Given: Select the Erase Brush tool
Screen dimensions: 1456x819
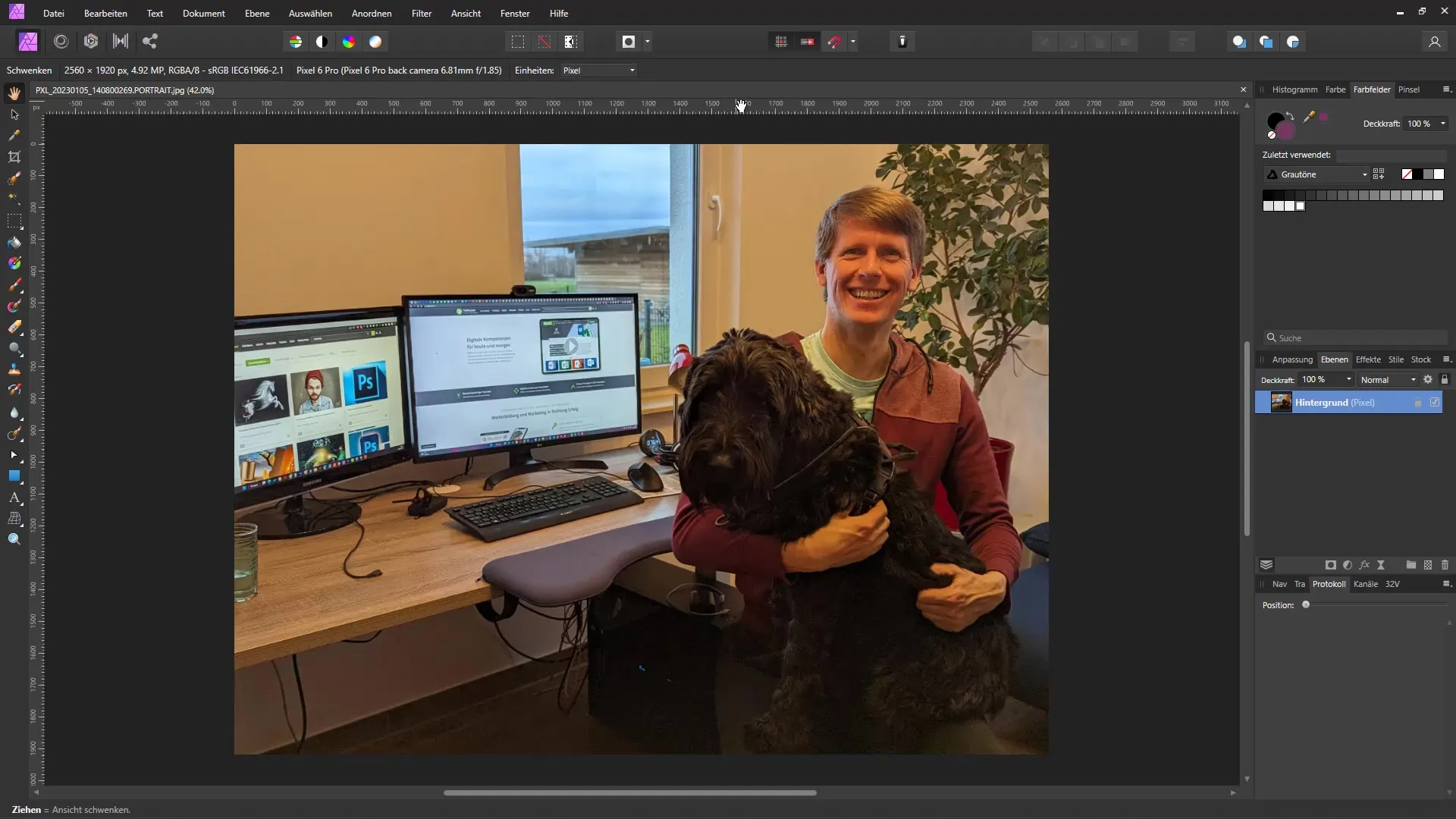Looking at the screenshot, I should 14,328.
